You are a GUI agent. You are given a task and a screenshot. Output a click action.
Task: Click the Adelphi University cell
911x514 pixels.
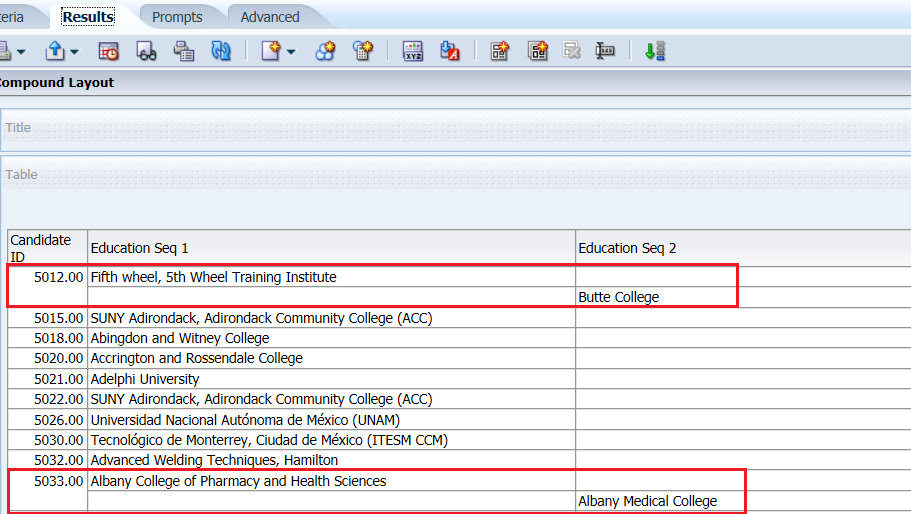pyautogui.click(x=331, y=379)
